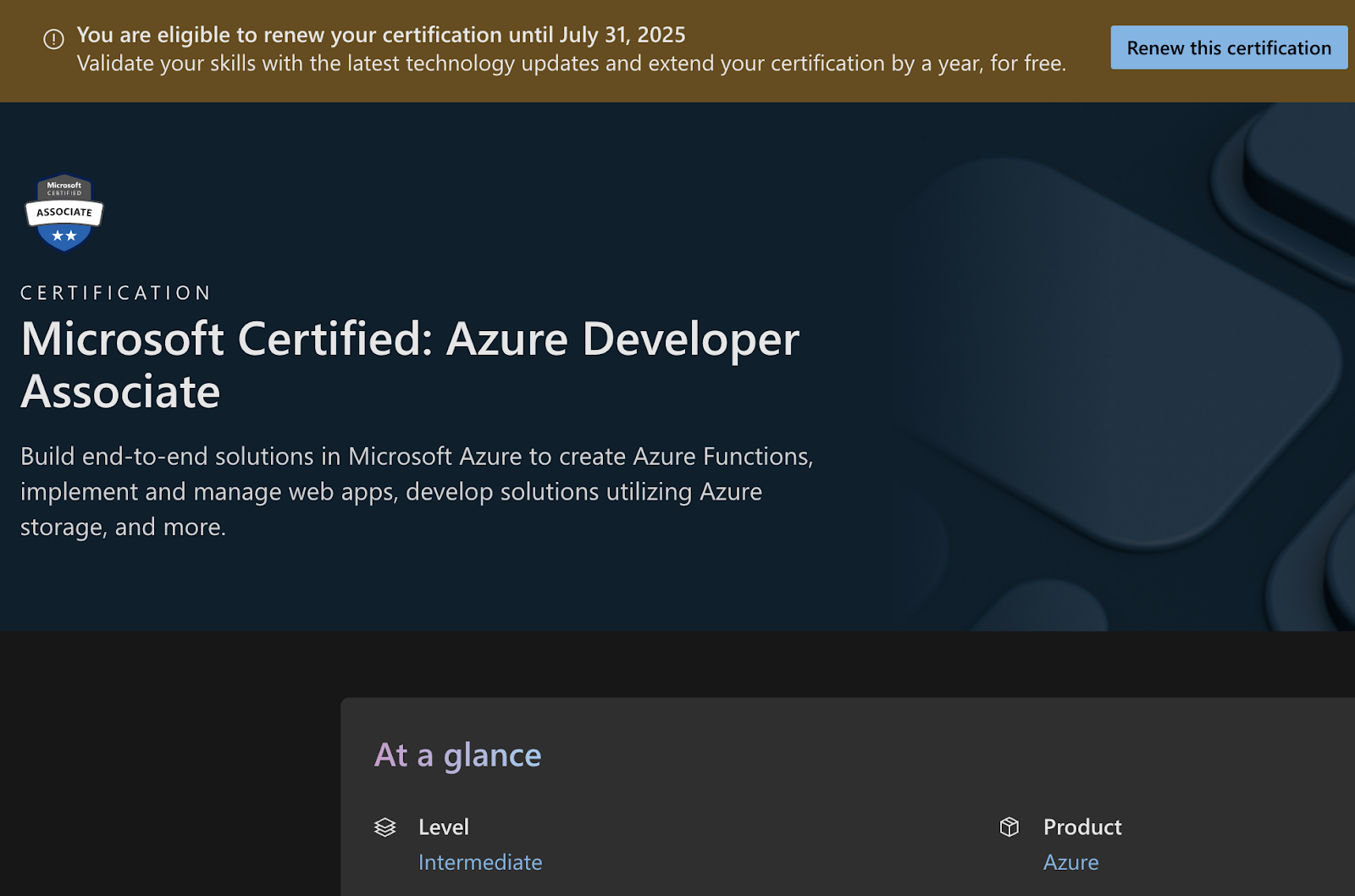1355x896 pixels.
Task: Click the info icon in renewal banner
Action: (53, 40)
